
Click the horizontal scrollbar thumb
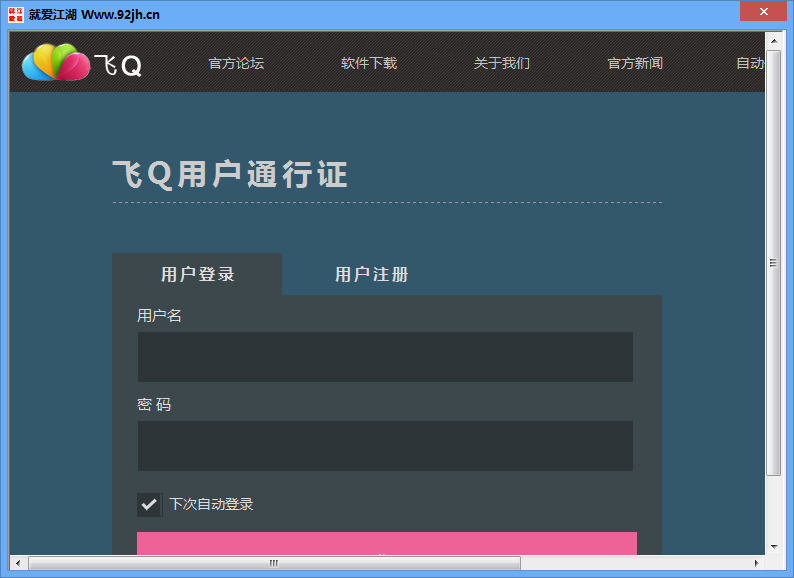(274, 563)
